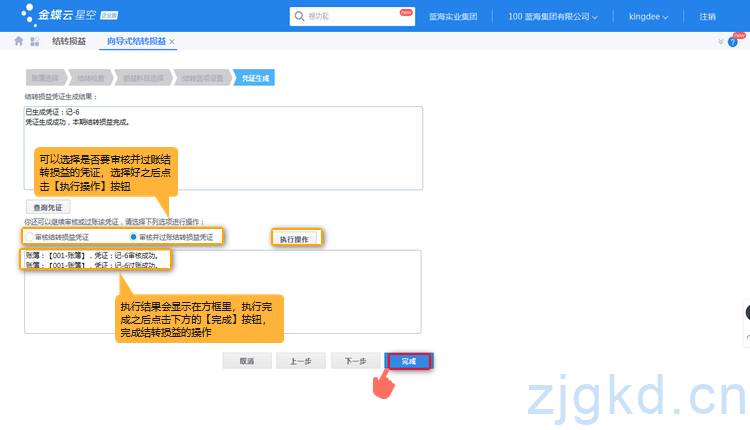Click the 取消 button
750x430 pixels.
246,361
